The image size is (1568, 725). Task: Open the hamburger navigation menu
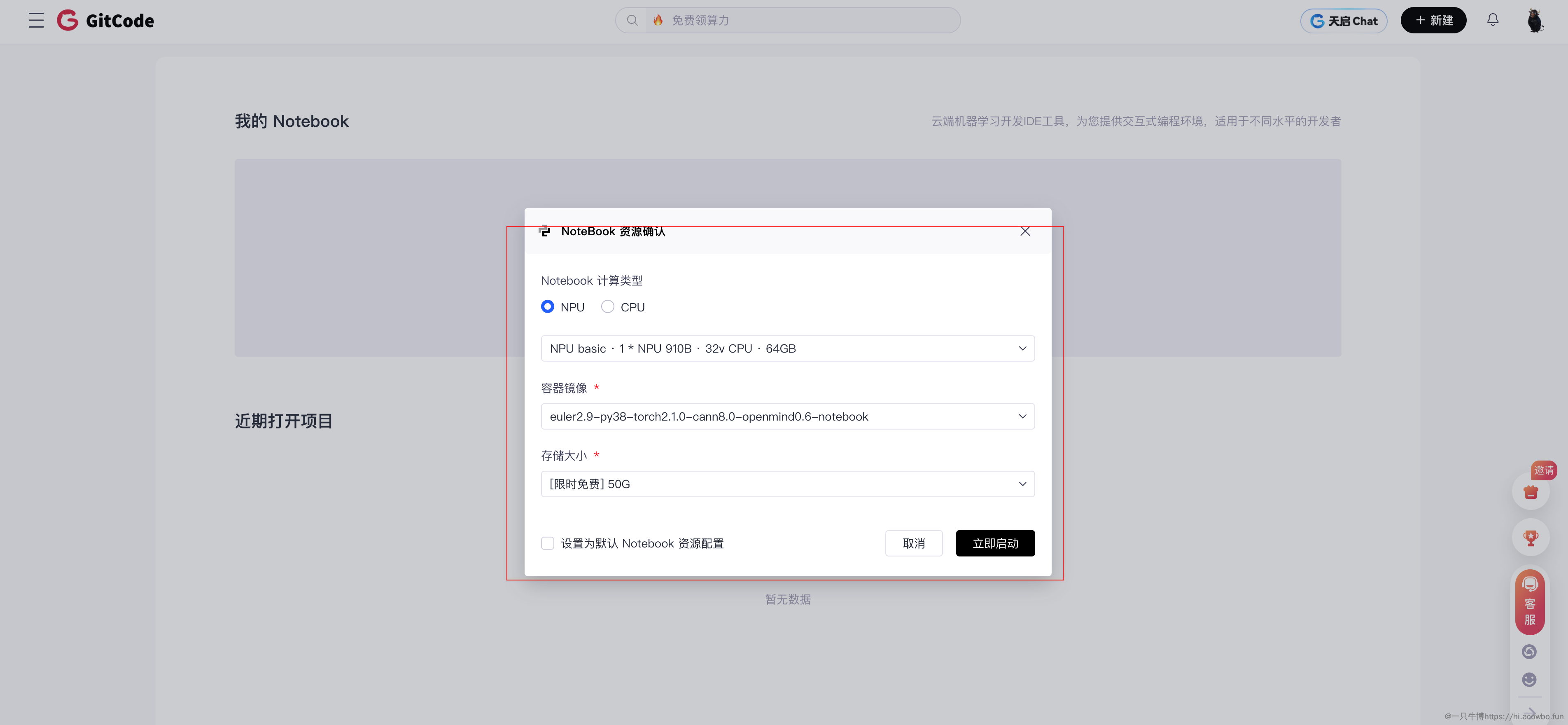point(35,20)
